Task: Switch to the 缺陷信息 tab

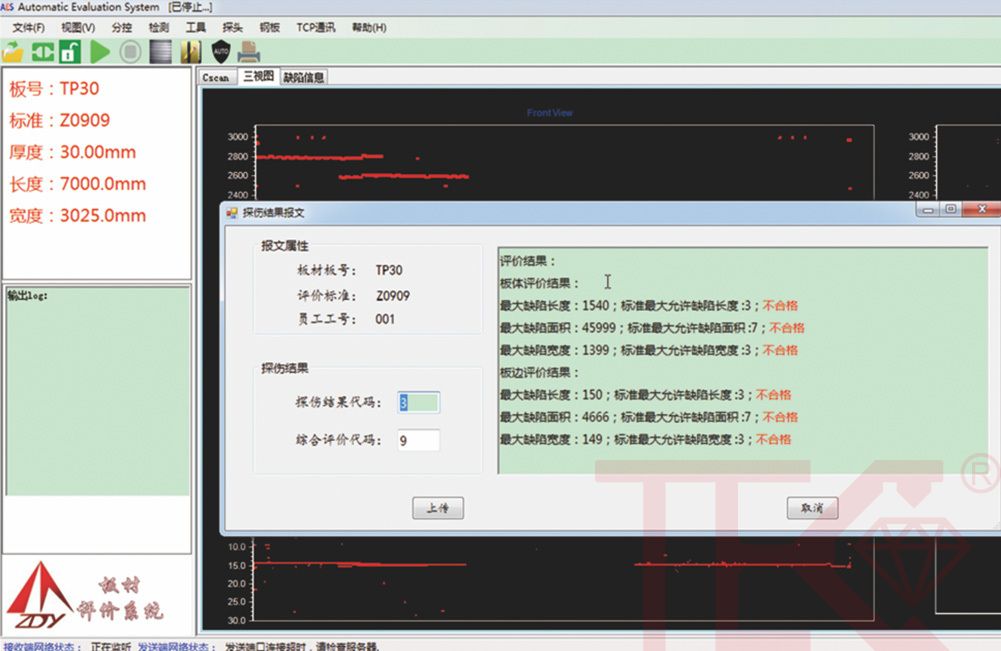Action: [x=303, y=77]
